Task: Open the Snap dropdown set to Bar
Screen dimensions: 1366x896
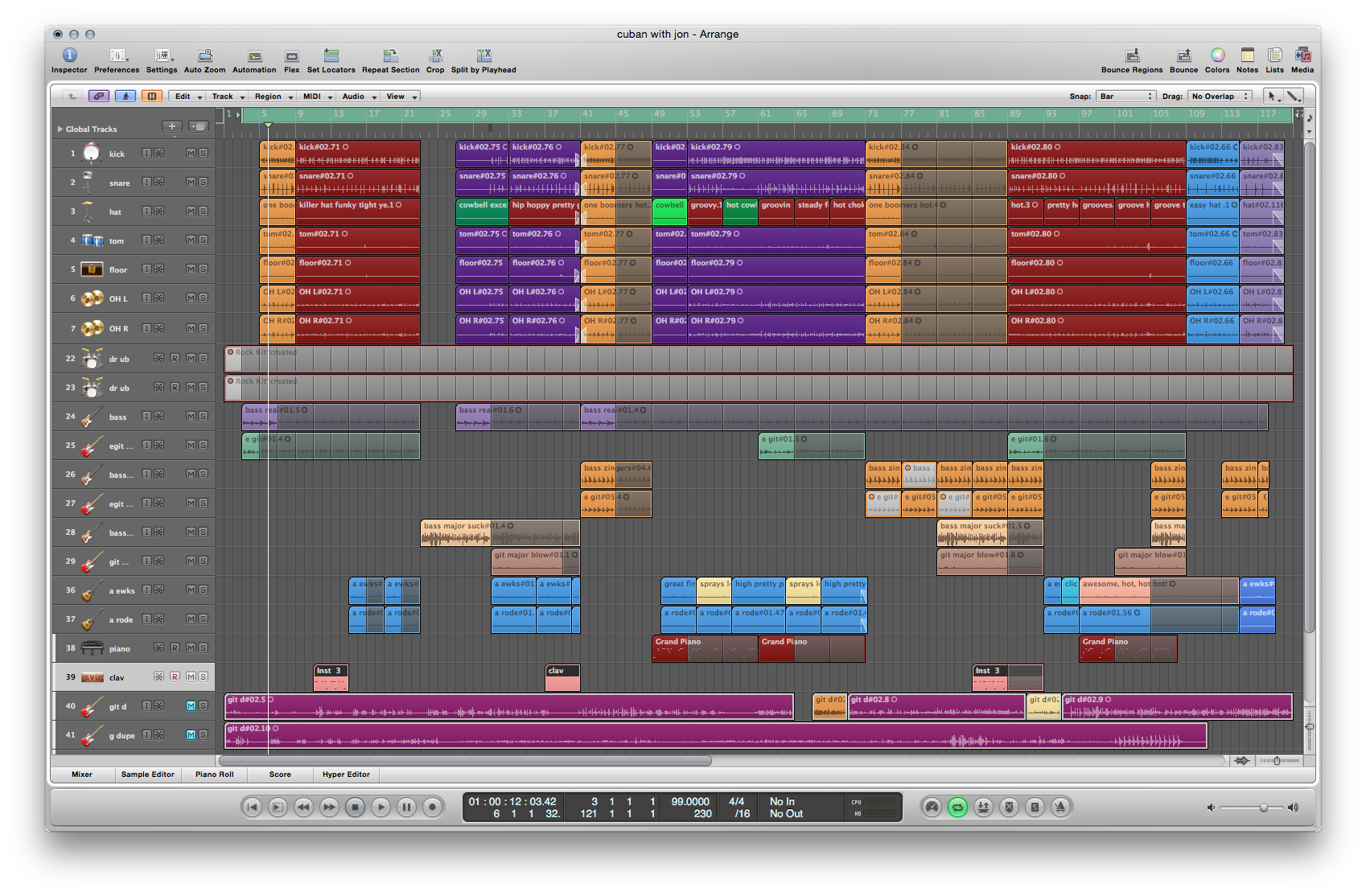Action: pyautogui.click(x=1126, y=97)
